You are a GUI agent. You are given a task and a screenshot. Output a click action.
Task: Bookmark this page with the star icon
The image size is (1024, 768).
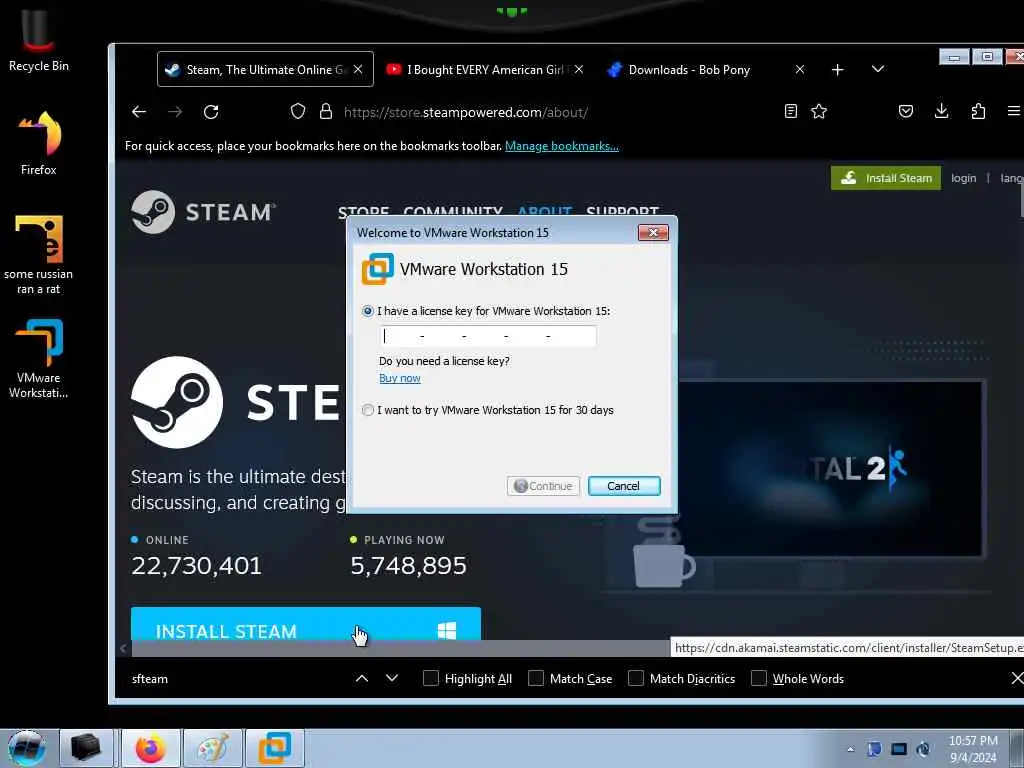pyautogui.click(x=819, y=112)
